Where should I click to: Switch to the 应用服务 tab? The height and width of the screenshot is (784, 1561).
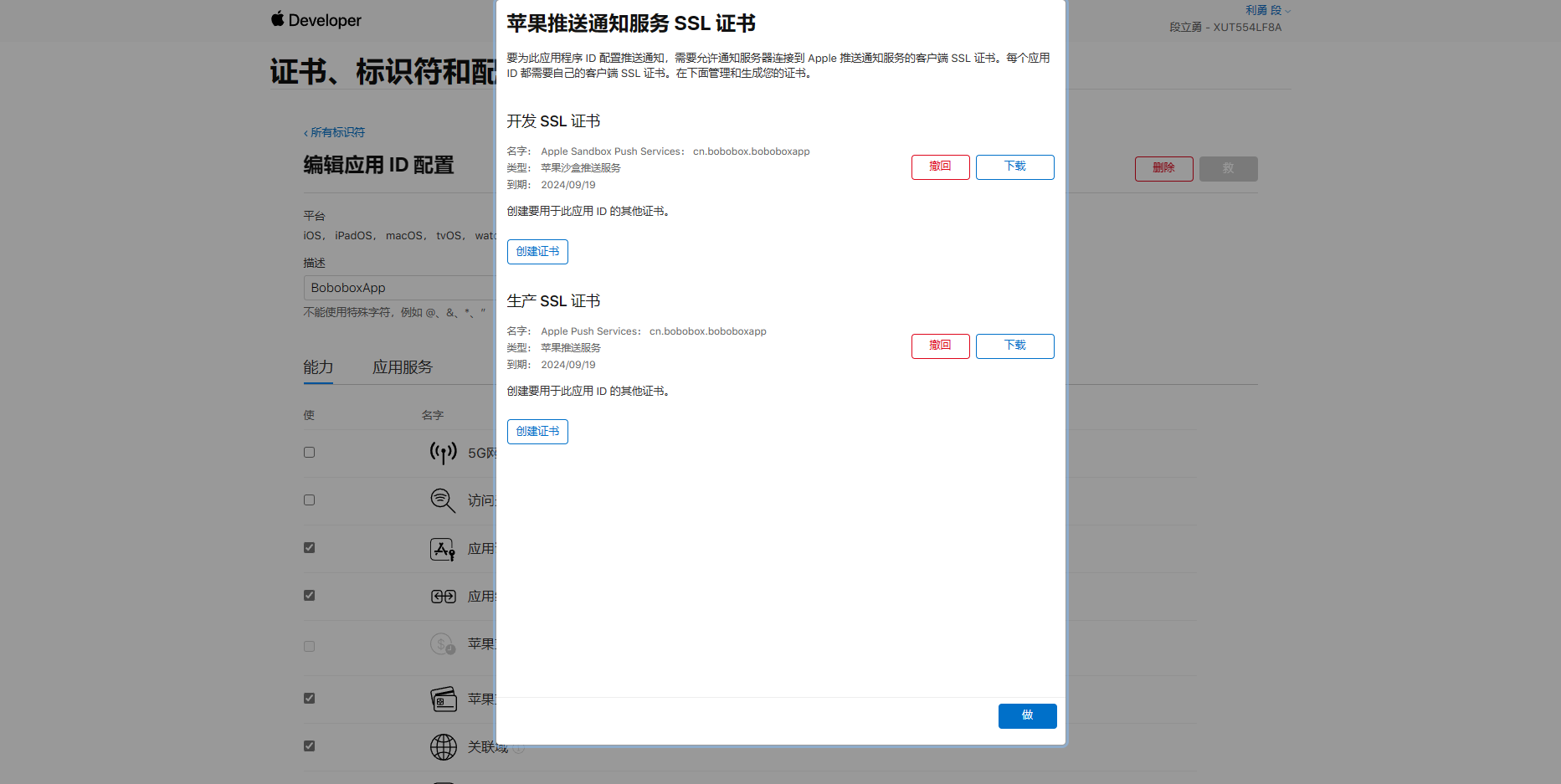[x=403, y=367]
